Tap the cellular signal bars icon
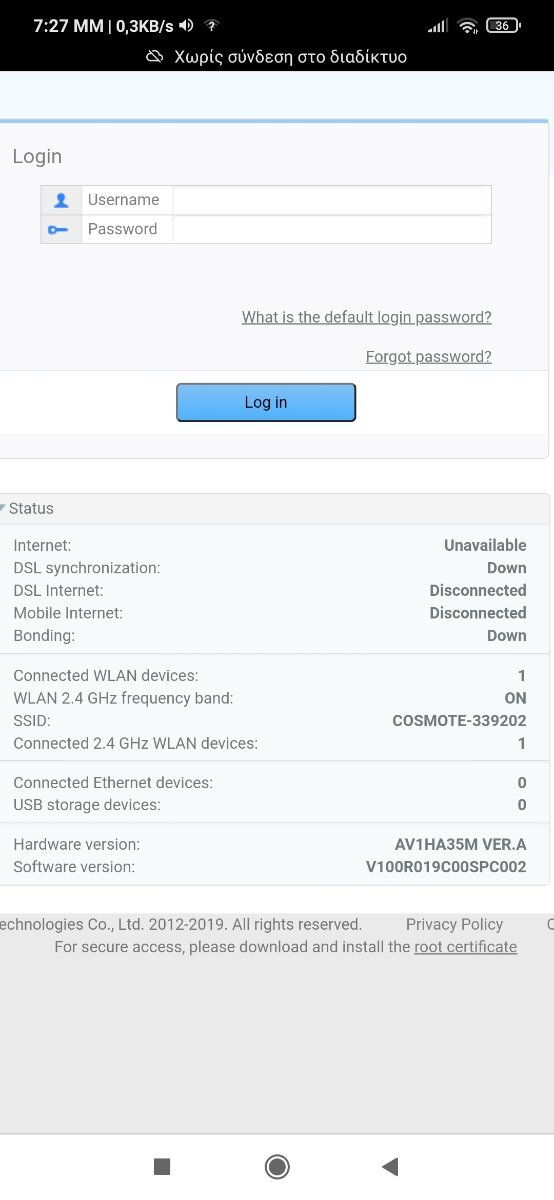 point(438,26)
